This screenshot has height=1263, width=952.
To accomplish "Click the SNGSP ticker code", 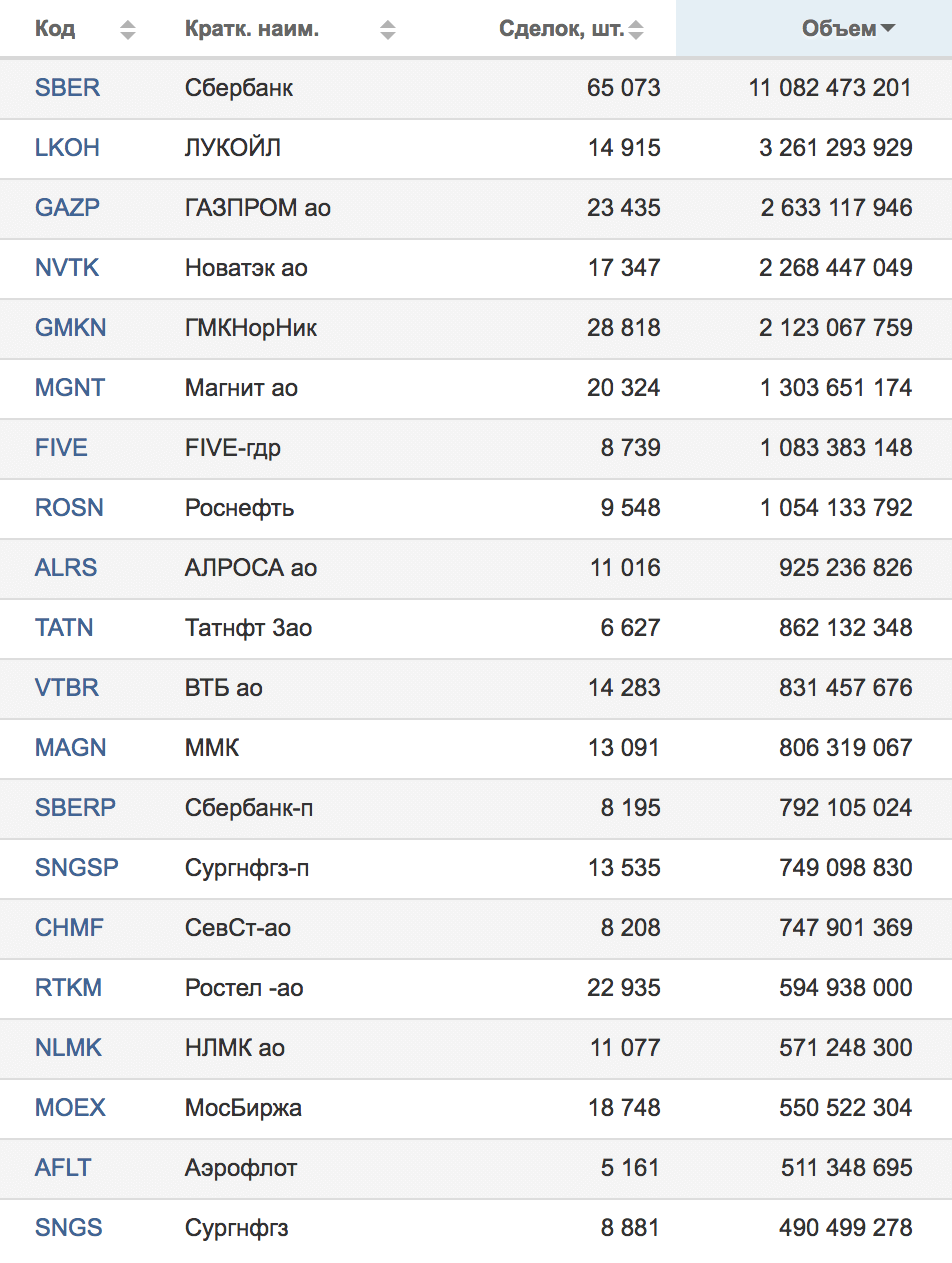I will pos(77,868).
